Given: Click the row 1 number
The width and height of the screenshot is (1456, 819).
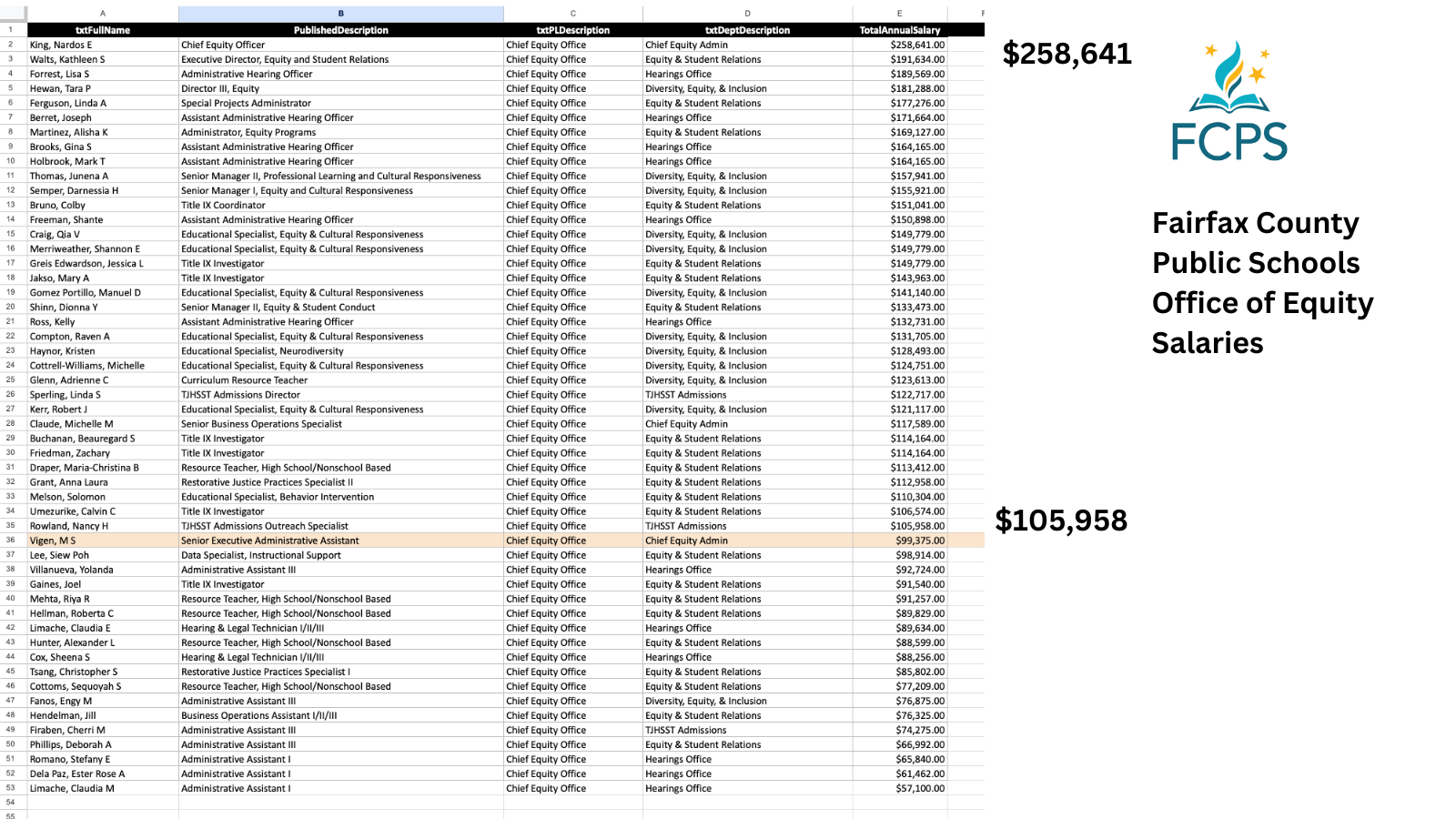Looking at the screenshot, I should coord(10,29).
